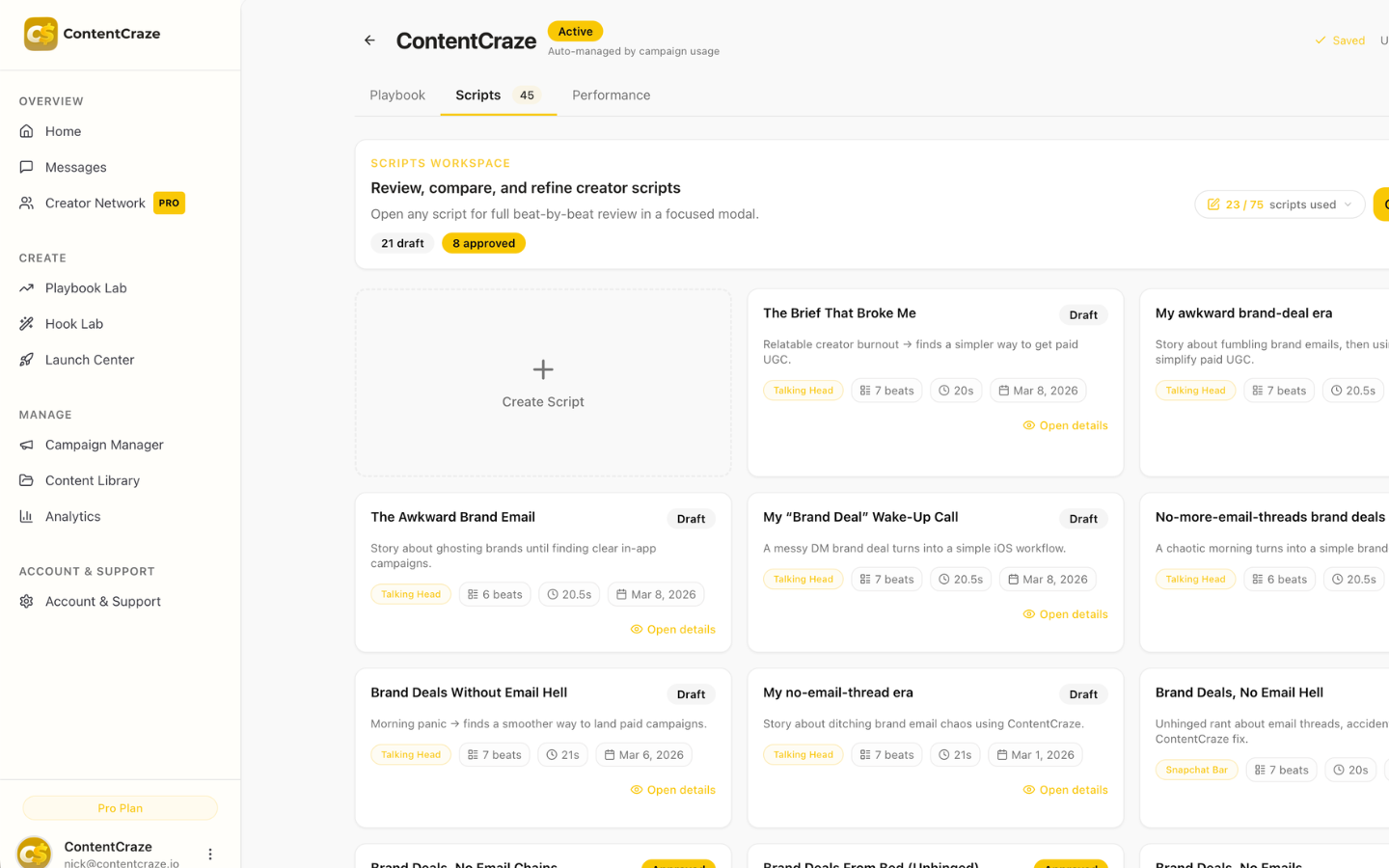
Task: Open Account & Support settings
Action: 102,601
